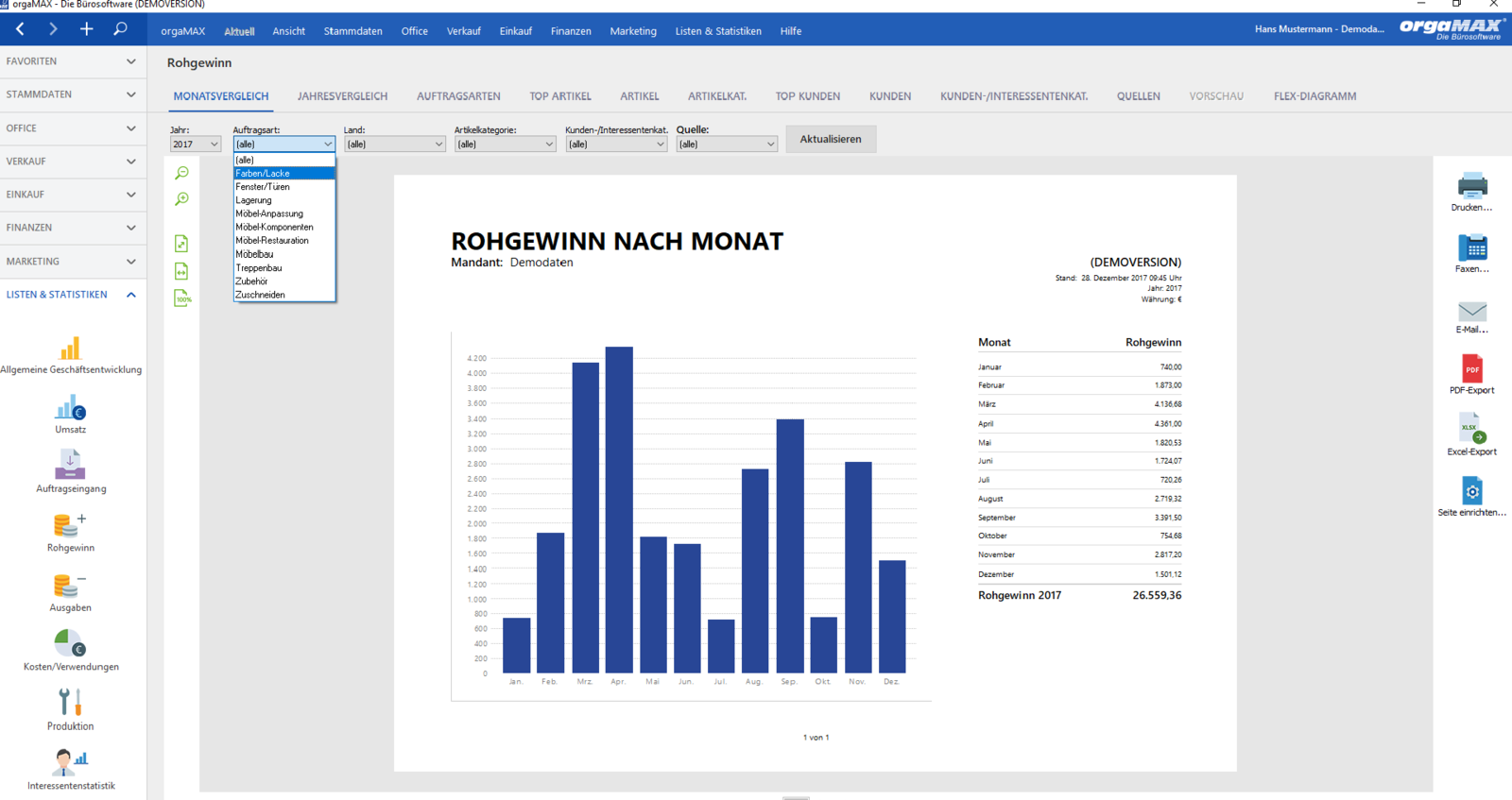Open Kosten/Verwendungen pie chart icon

point(70,643)
